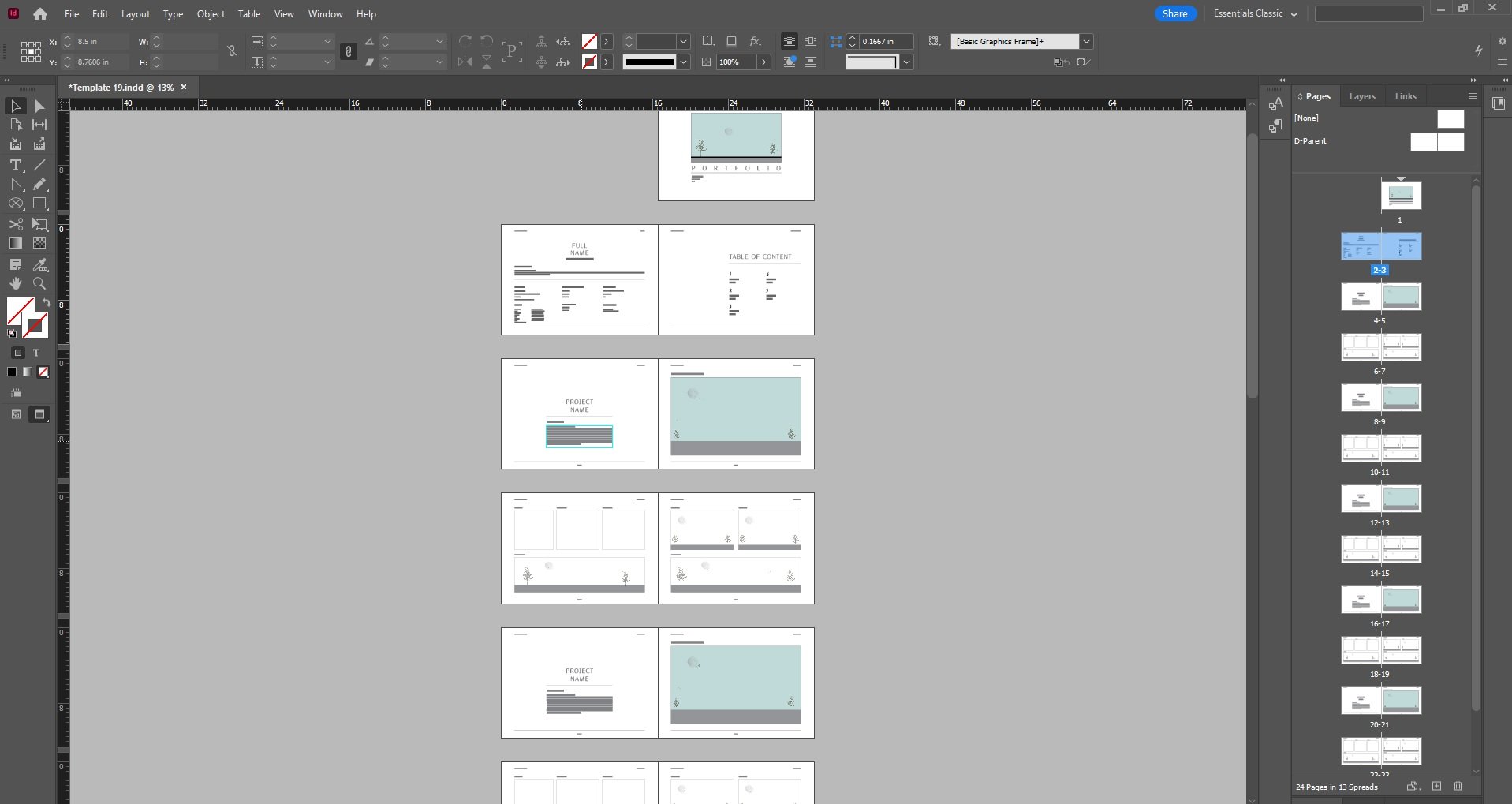
Task: Select the Note tool
Action: click(16, 264)
